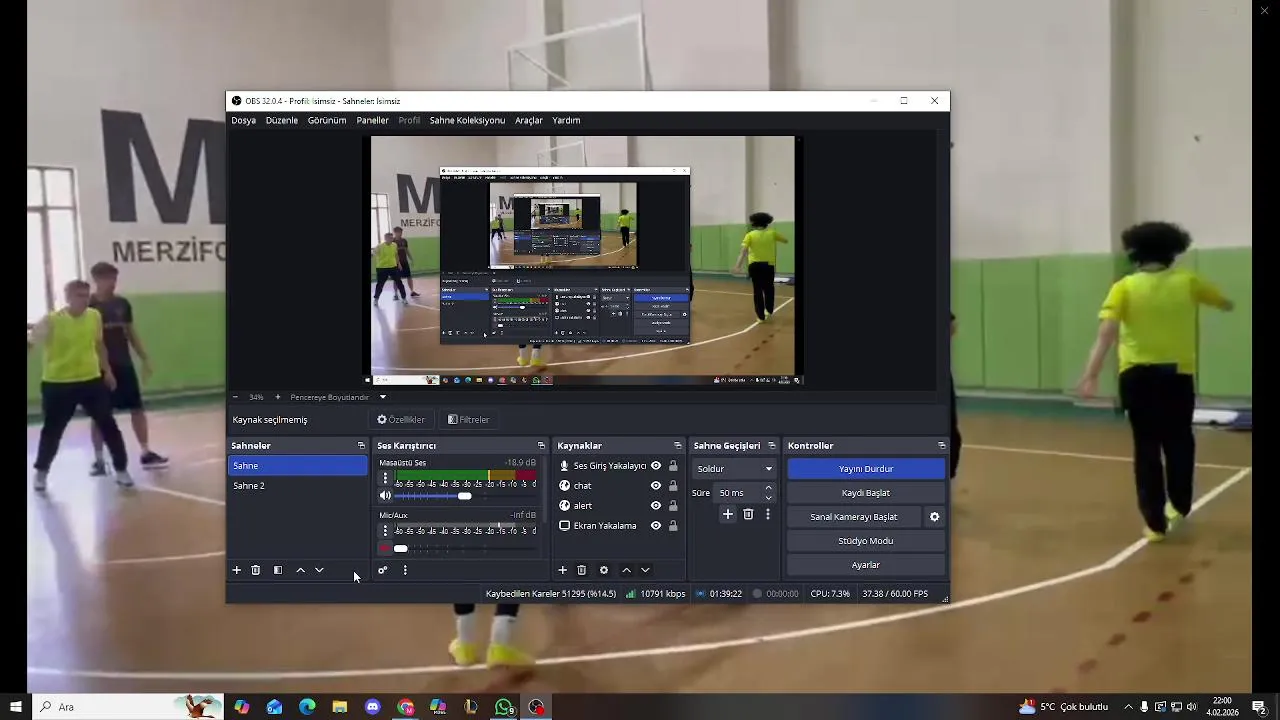The image size is (1280, 720).
Task: Click the OBS preview canvas
Action: (583, 260)
